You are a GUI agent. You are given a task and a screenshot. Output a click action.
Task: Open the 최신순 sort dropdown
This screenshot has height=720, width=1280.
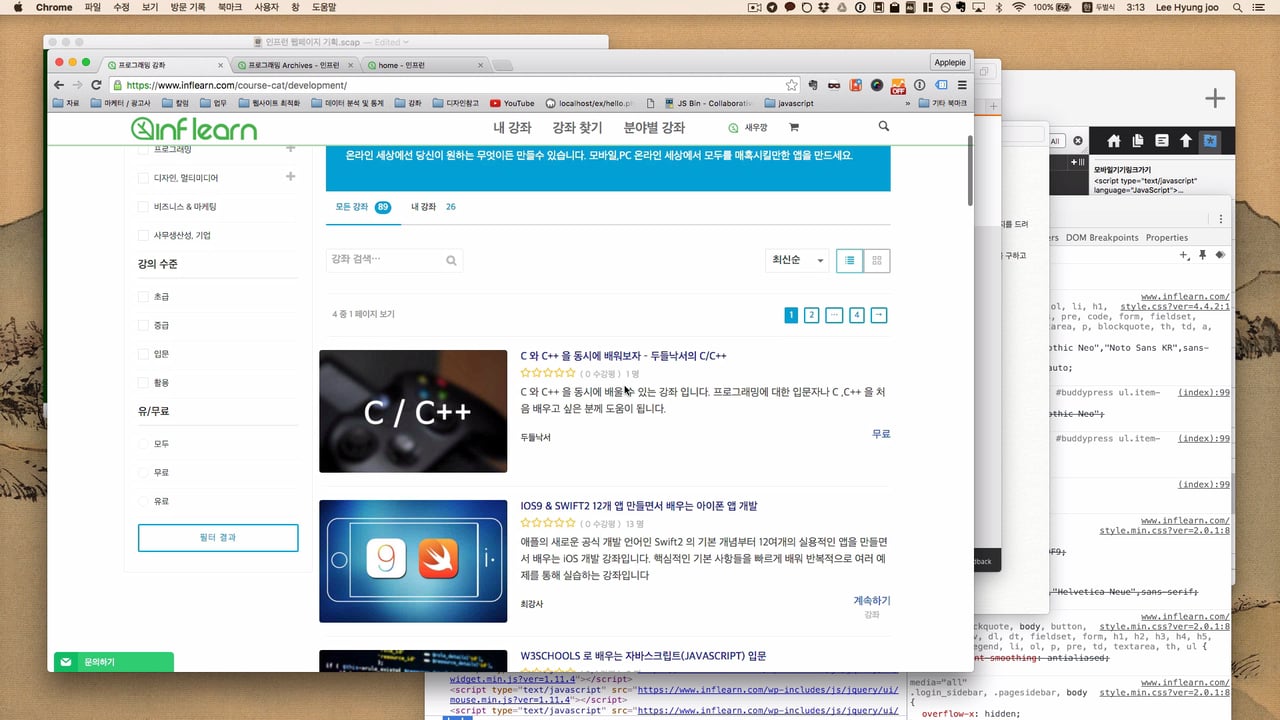[797, 260]
